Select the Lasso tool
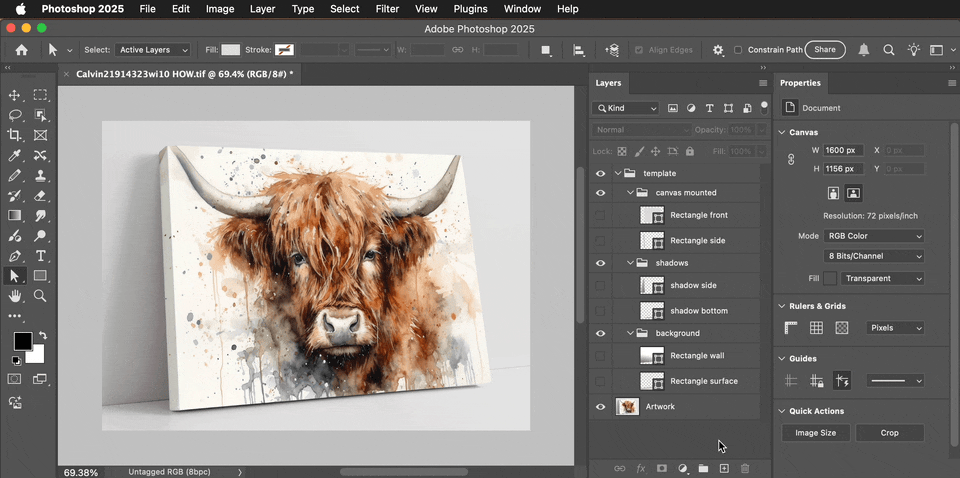960x478 pixels. pyautogui.click(x=15, y=115)
